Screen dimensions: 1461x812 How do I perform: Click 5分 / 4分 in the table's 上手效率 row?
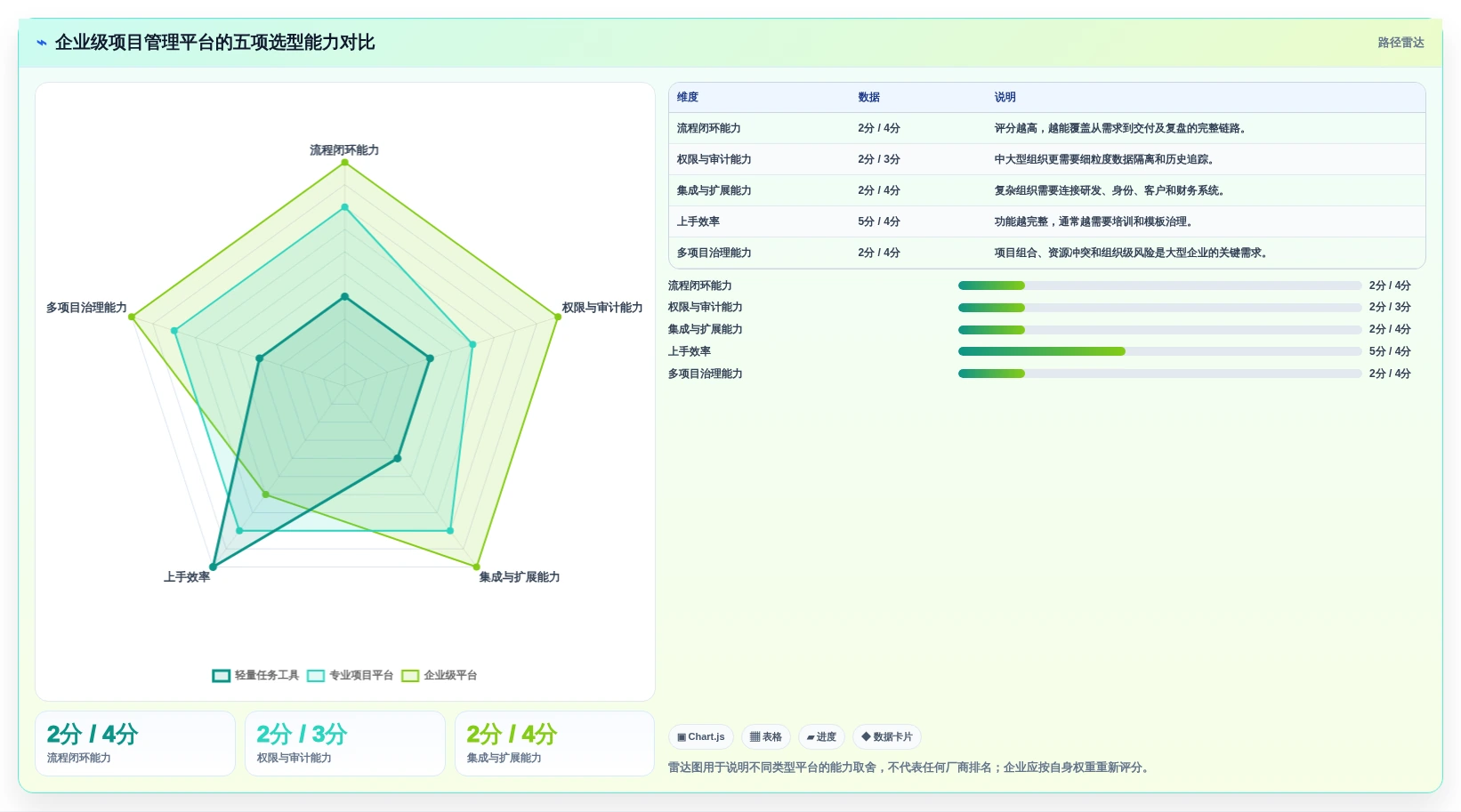879,221
